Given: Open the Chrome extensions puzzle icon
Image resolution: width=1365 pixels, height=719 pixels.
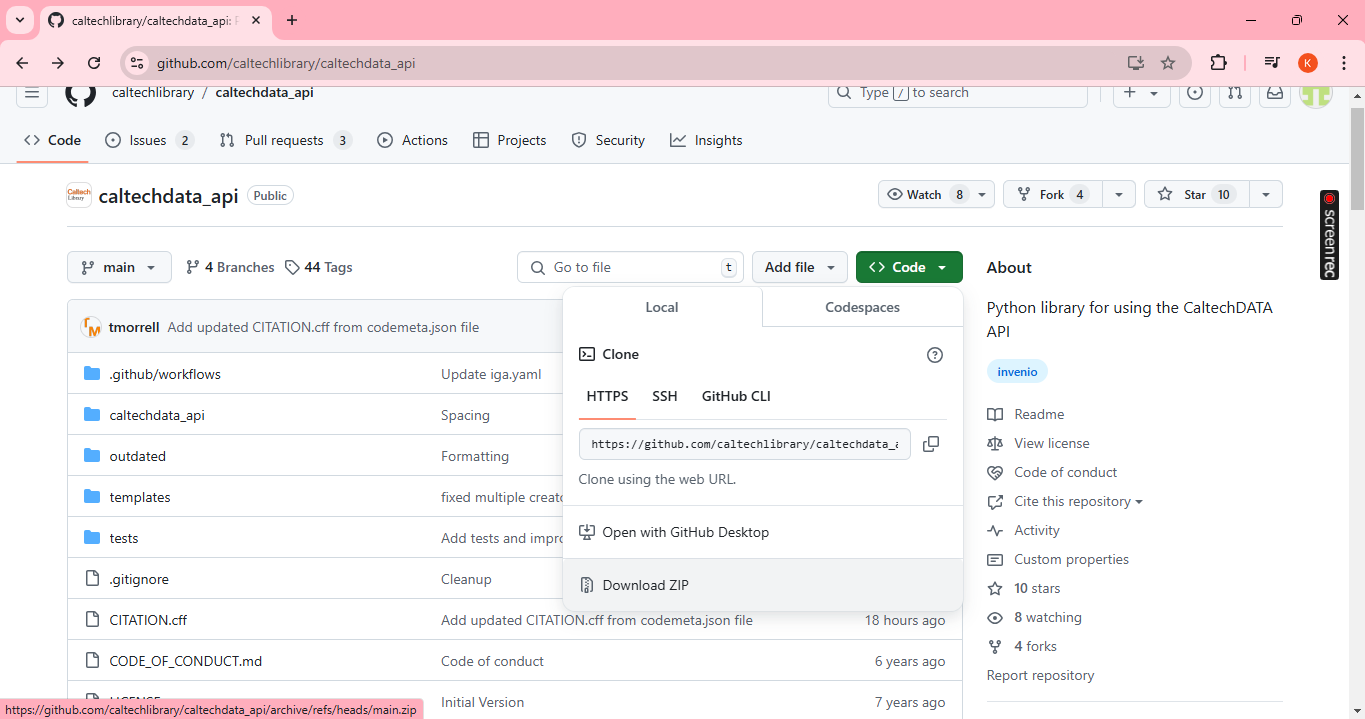Looking at the screenshot, I should [1218, 63].
